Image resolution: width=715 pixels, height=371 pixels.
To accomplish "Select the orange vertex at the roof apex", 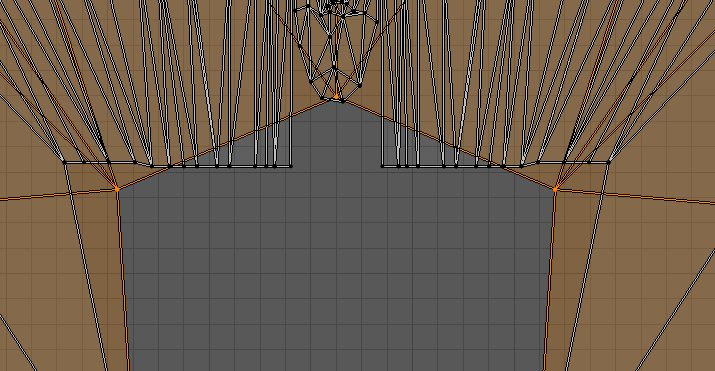I will pos(337,97).
